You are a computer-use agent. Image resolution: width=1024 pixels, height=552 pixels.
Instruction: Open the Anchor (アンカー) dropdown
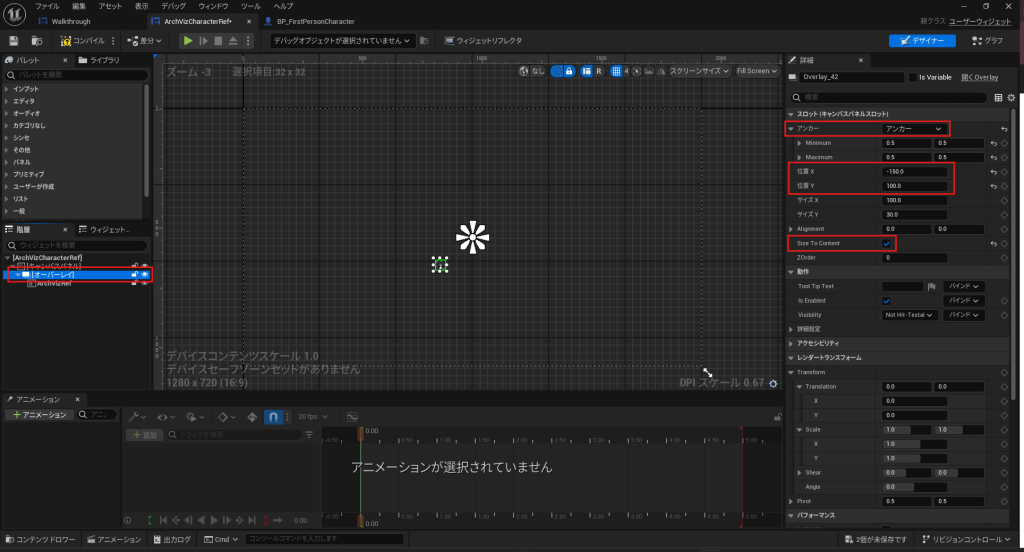point(912,129)
